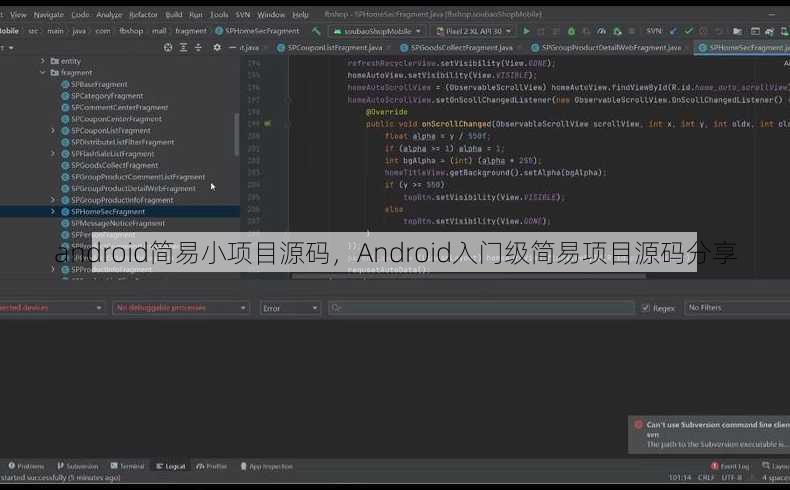Click the Project Structure folder icon in toolbar
The width and height of the screenshot is (790, 490).
(737, 31)
